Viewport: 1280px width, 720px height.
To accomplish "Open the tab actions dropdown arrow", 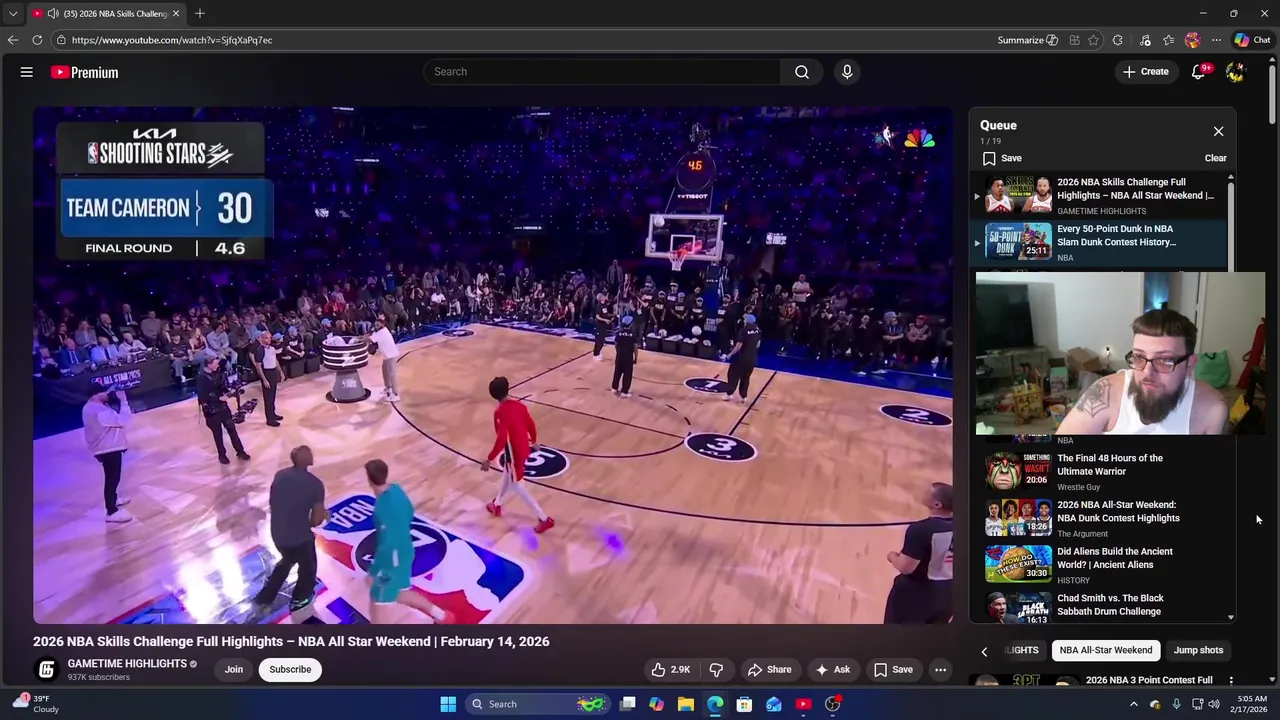I will click(x=12, y=13).
